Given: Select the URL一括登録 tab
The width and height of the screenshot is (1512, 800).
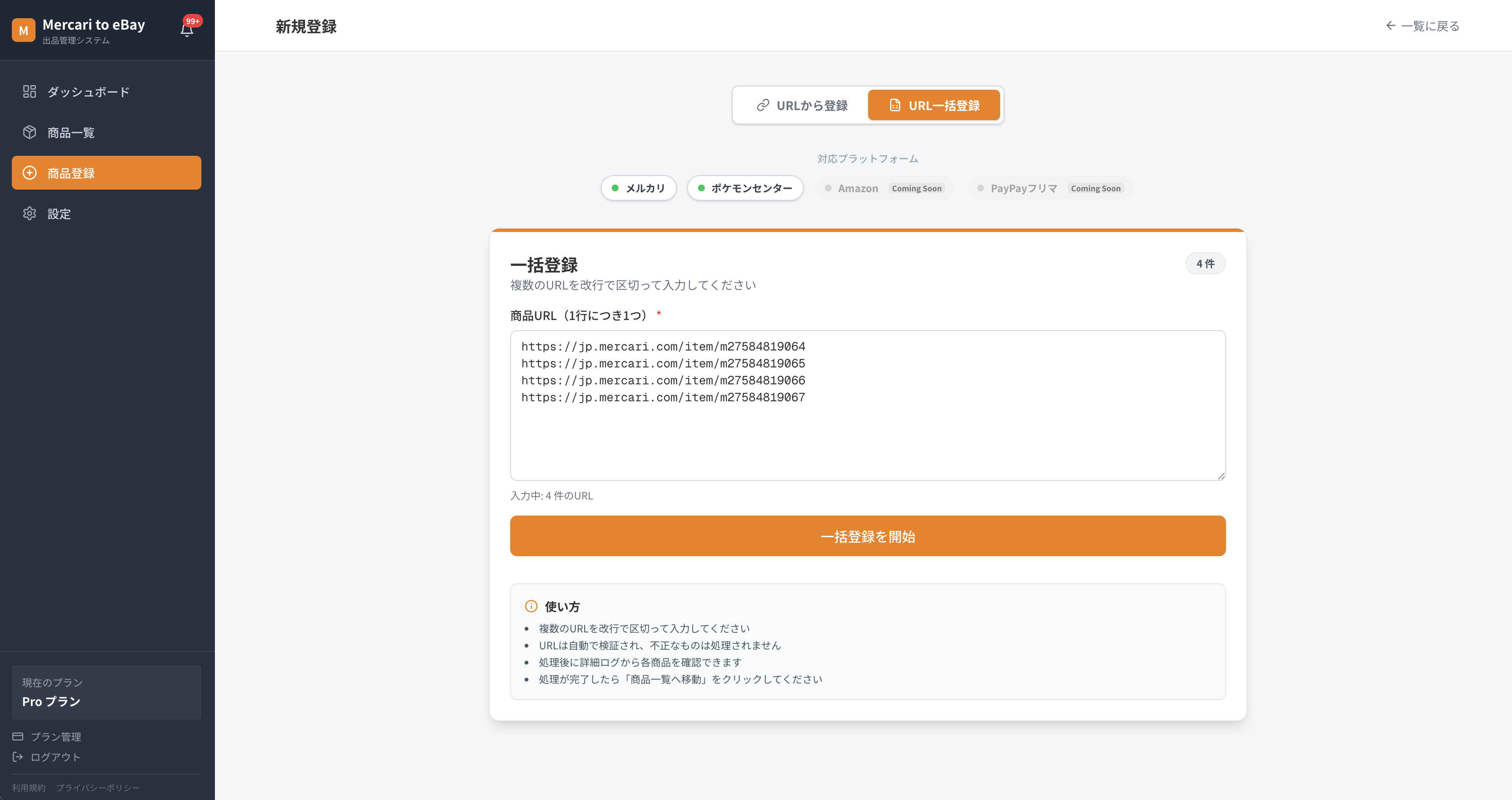Looking at the screenshot, I should (x=935, y=105).
